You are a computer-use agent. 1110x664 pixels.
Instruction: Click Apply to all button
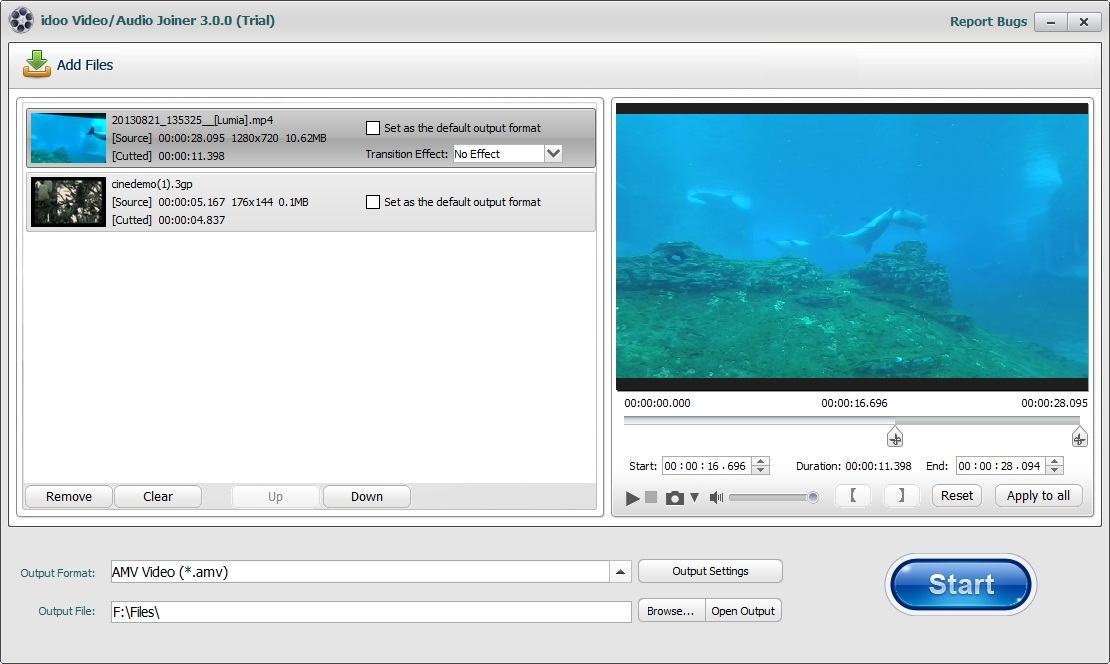coord(1038,495)
